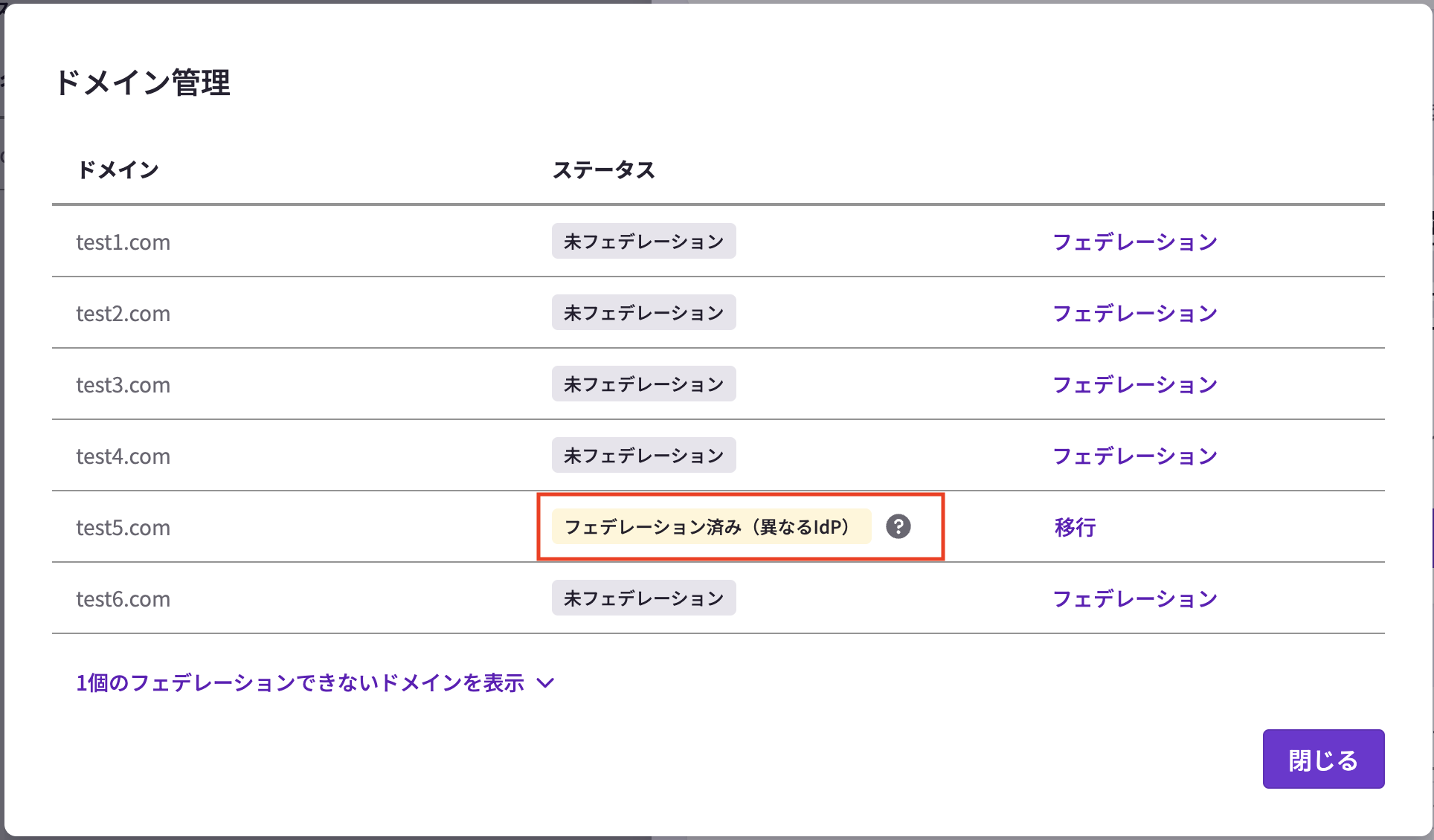1434x840 pixels.
Task: Click 未フェデレーション badge in test6.com row
Action: [x=643, y=598]
